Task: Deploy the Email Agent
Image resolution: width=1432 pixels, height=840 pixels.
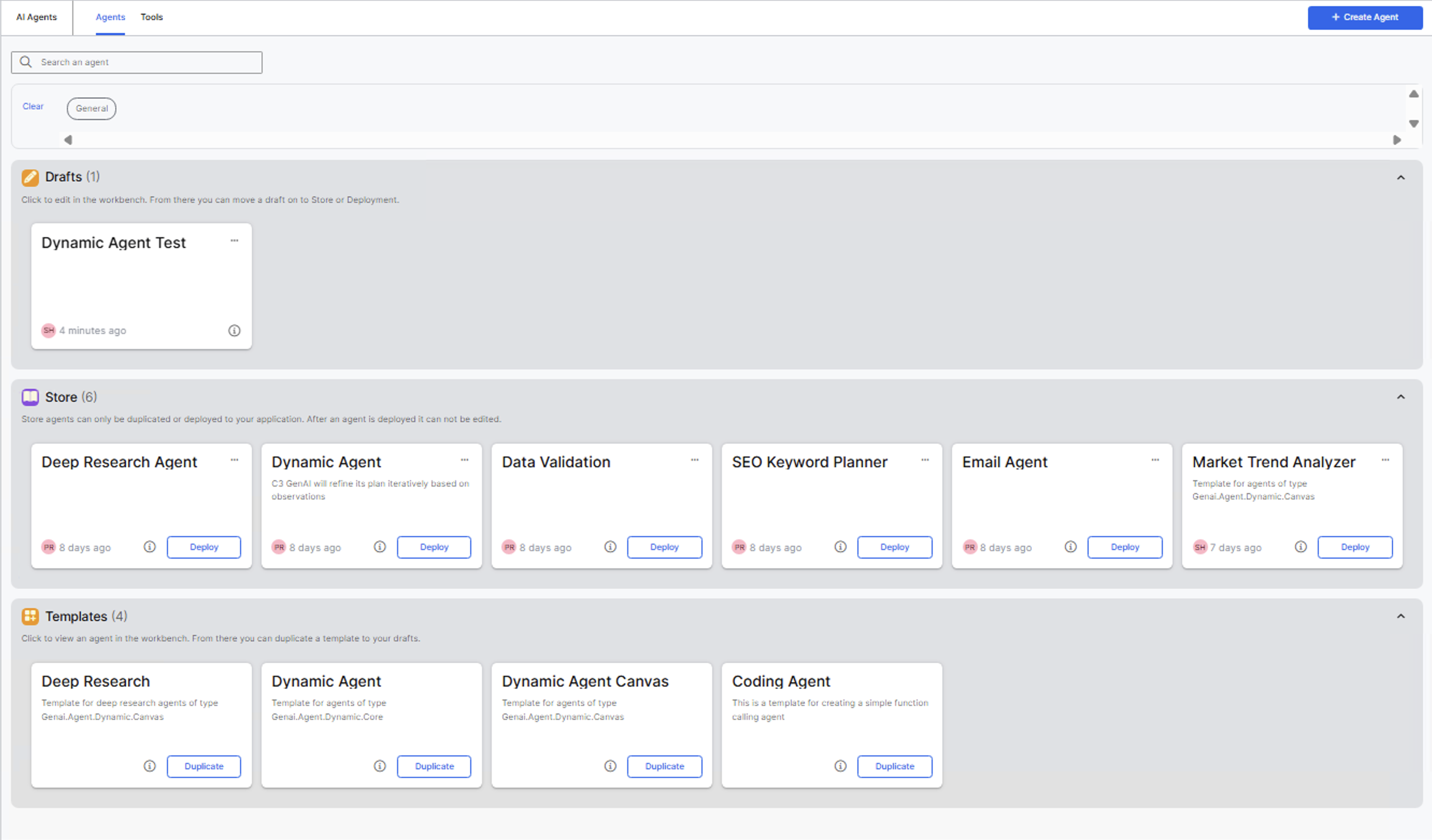Action: click(x=1125, y=547)
